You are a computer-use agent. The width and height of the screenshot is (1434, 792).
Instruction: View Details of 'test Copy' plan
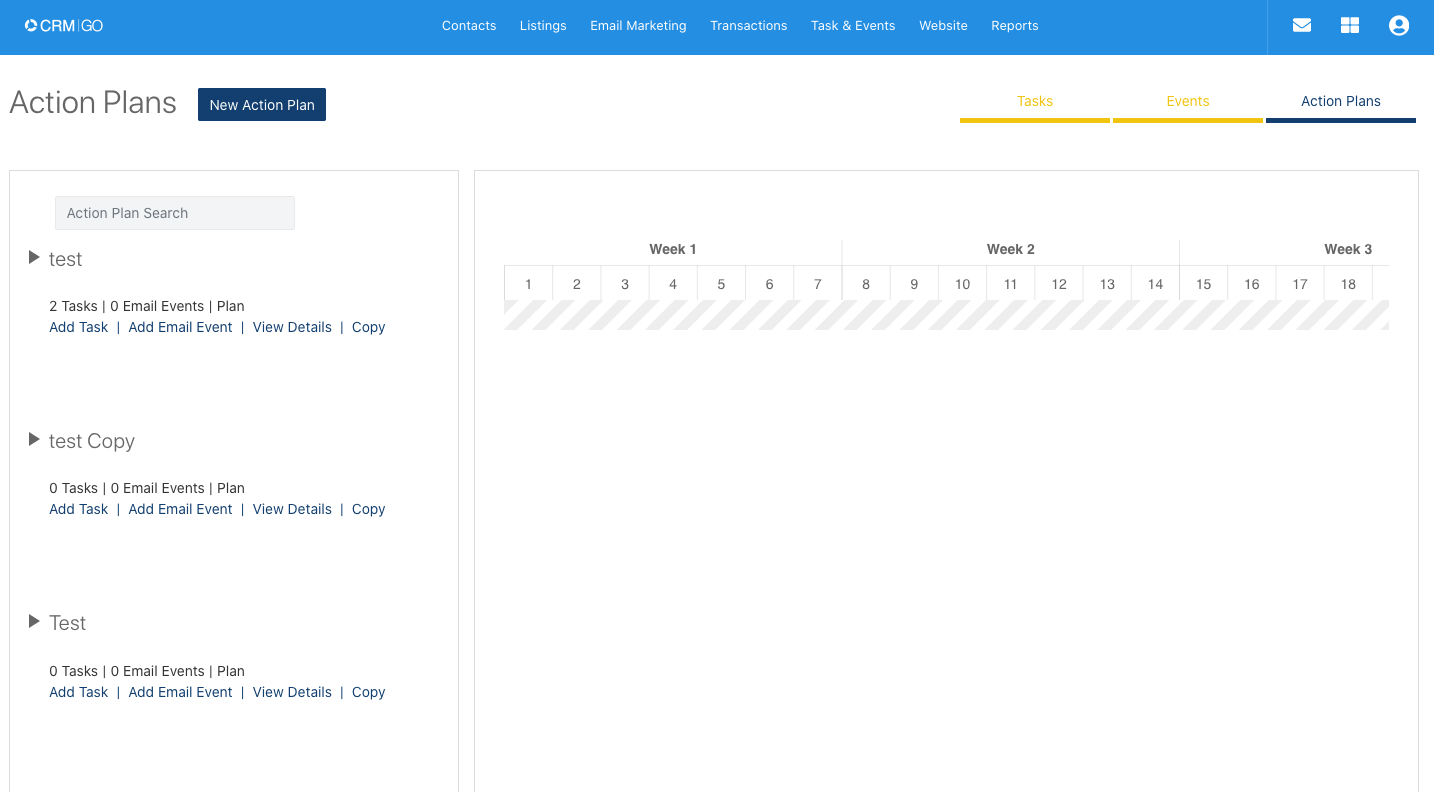coord(292,509)
